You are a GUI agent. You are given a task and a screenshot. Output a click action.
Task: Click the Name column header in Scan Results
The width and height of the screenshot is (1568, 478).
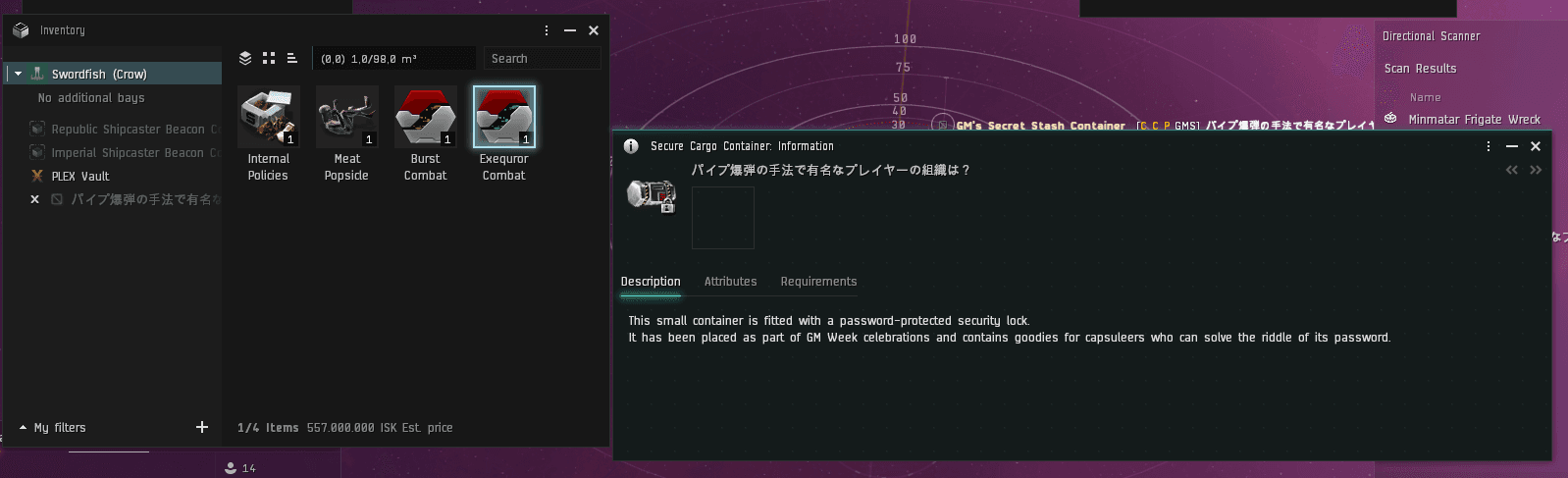[x=1426, y=97]
